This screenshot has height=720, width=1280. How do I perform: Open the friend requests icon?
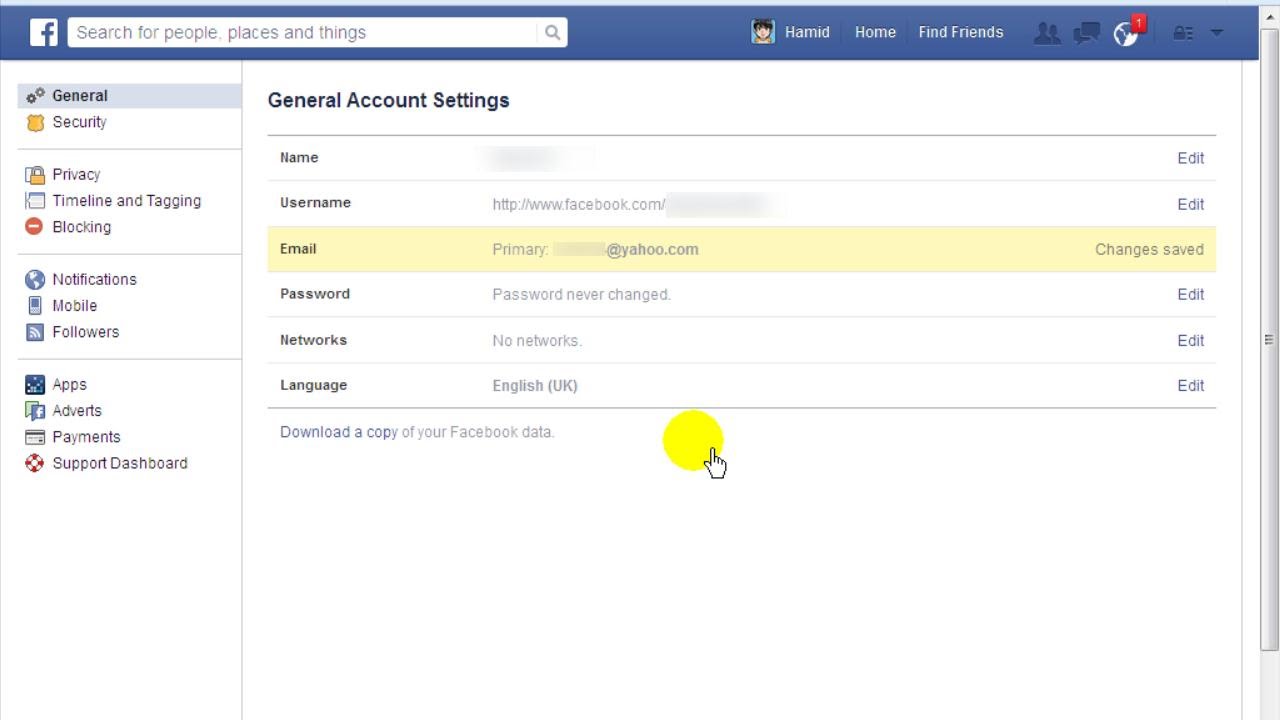click(1047, 33)
